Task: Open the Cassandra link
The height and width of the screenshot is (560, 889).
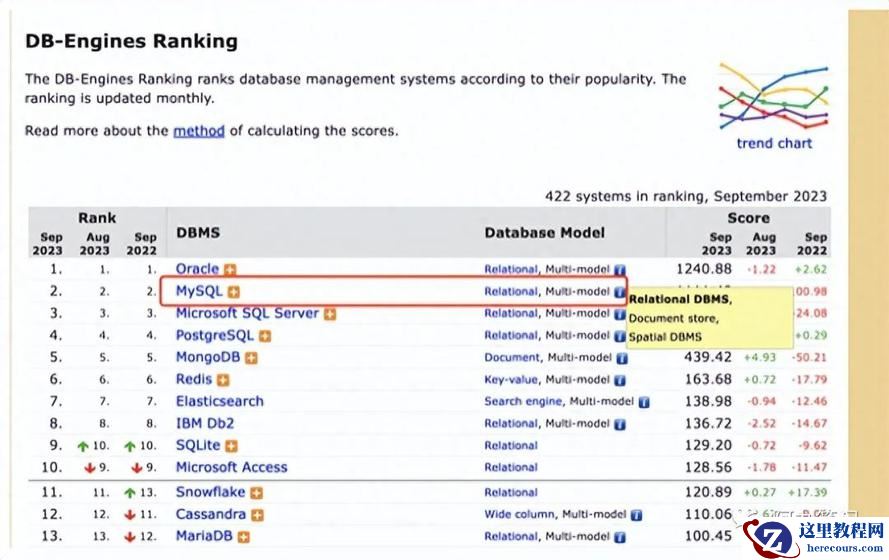Action: [x=210, y=514]
